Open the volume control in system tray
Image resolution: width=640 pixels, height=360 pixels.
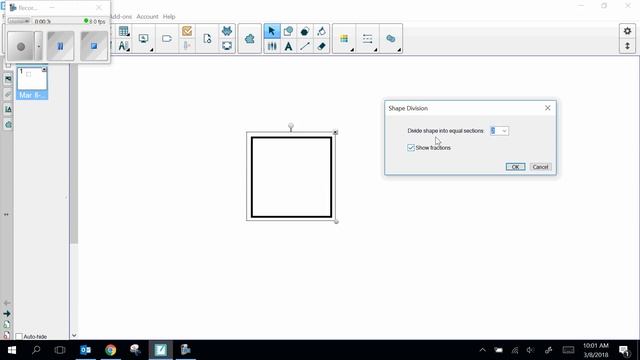point(530,350)
